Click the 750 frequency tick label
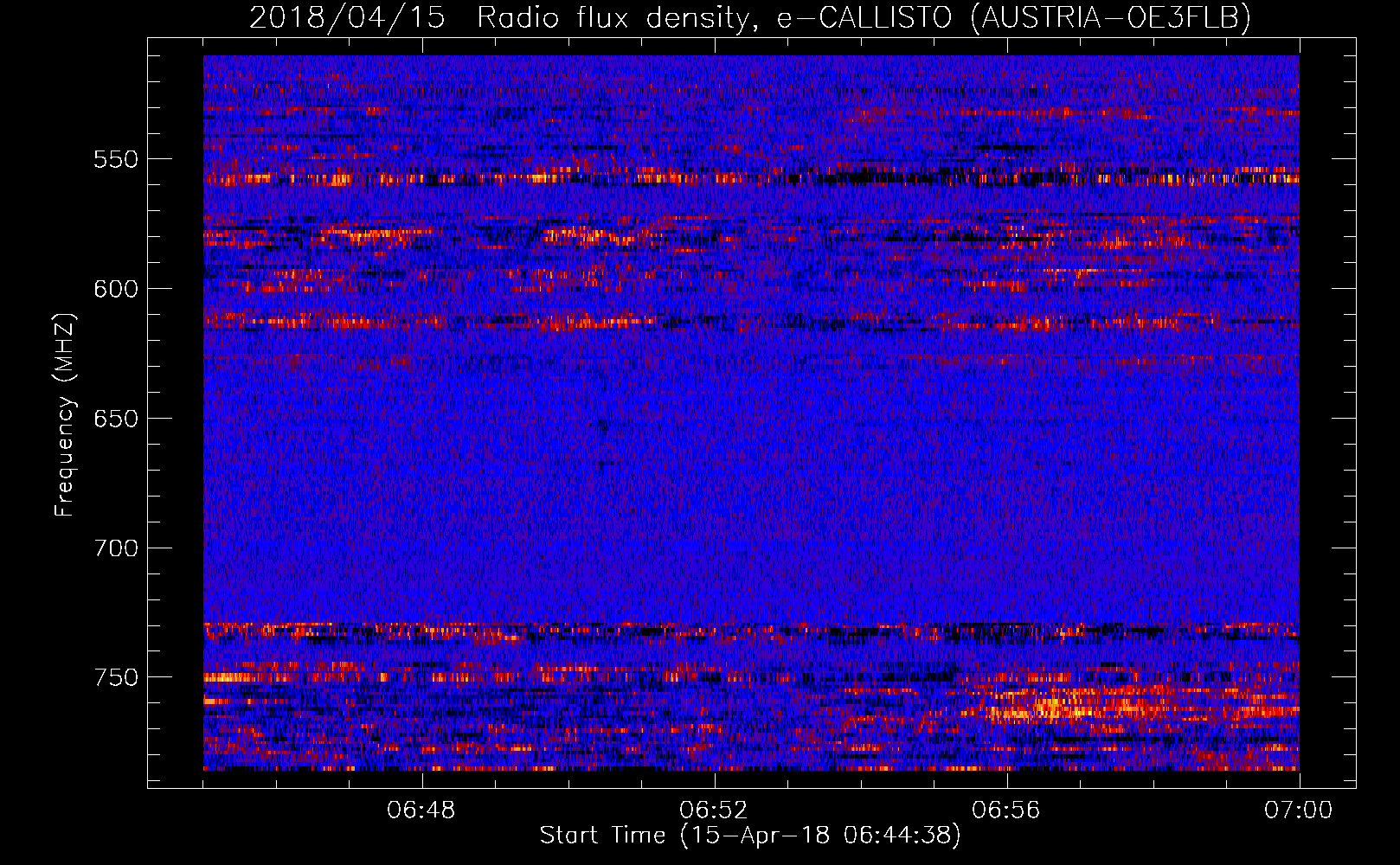This screenshot has width=1400, height=865. coord(116,677)
